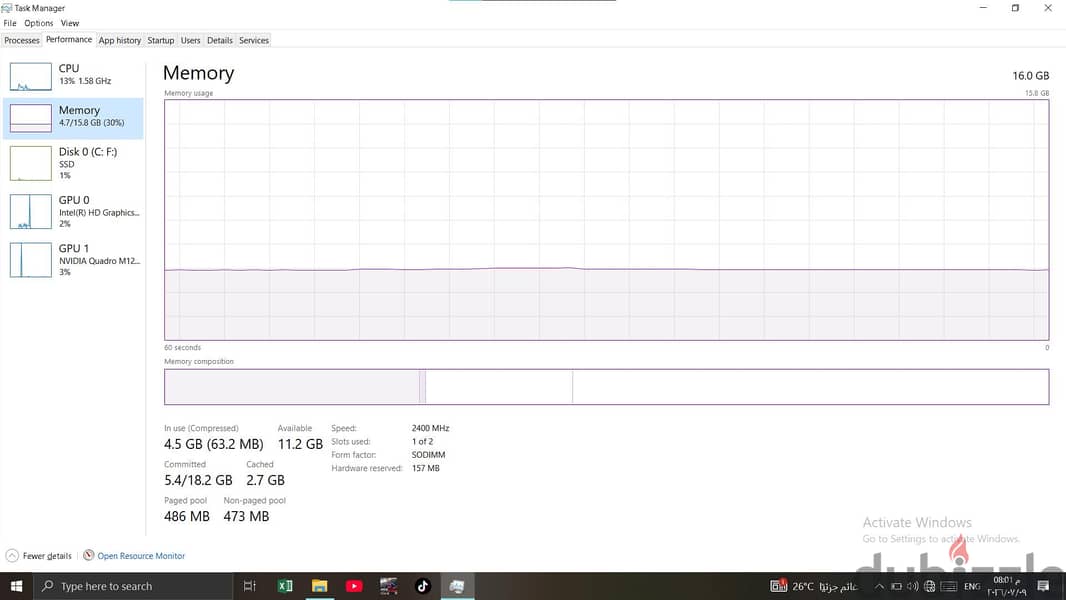Open the weather widget showing 26°C
The width and height of the screenshot is (1066, 600).
[x=814, y=586]
